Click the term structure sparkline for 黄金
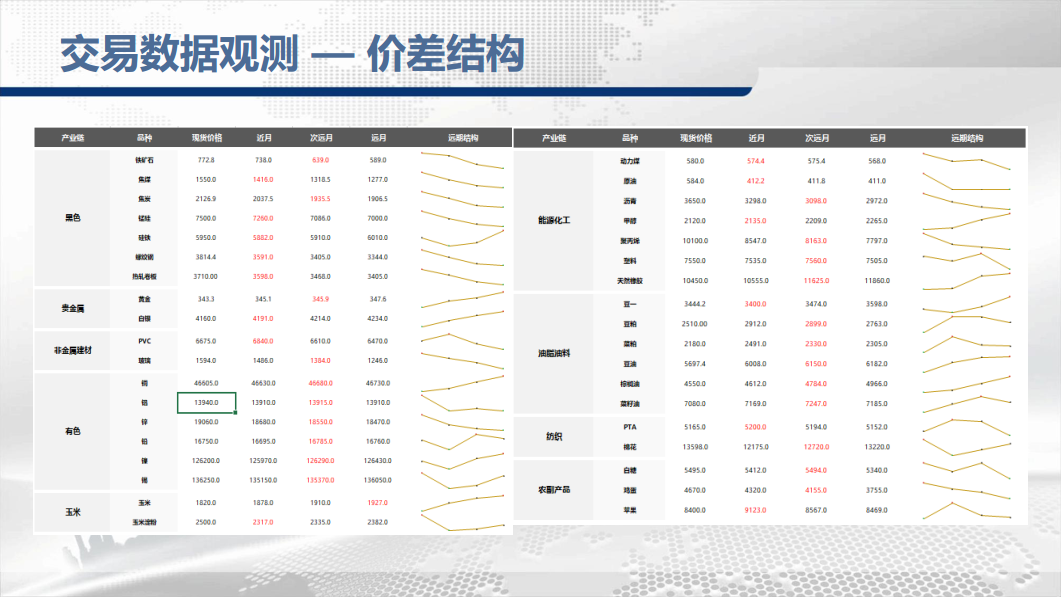The image size is (1061, 597). click(462, 299)
